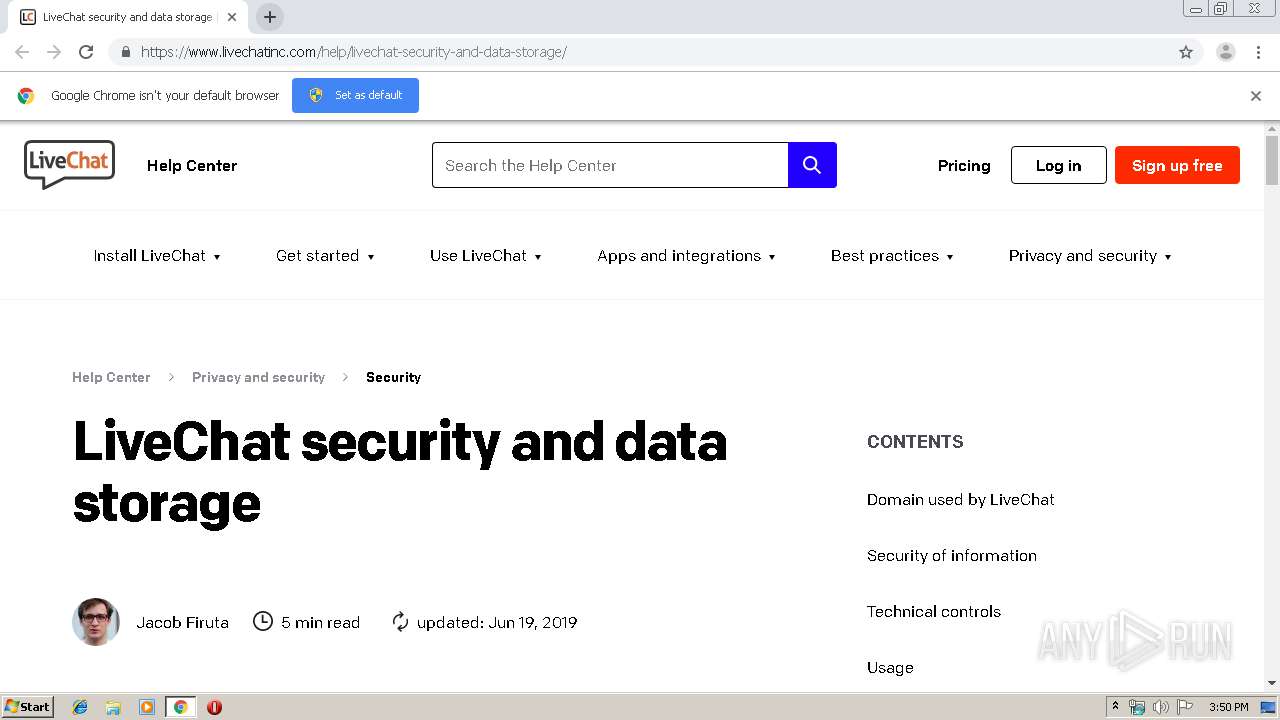Close the LiveChat security tab
The height and width of the screenshot is (720, 1280).
click(232, 17)
